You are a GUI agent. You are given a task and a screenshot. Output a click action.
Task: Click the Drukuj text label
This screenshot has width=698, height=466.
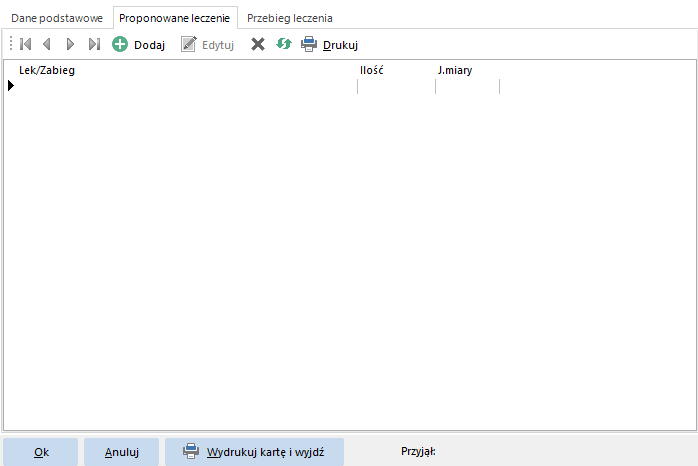341,45
